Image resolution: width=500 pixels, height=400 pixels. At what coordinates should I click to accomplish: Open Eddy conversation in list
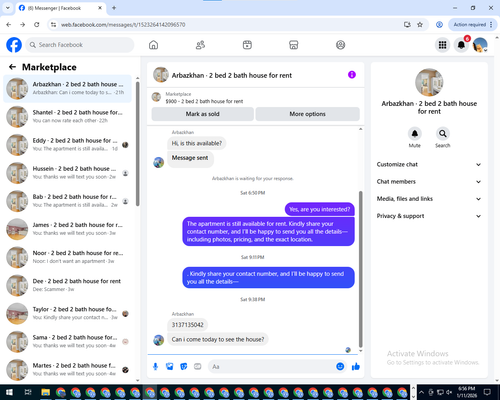(67, 145)
